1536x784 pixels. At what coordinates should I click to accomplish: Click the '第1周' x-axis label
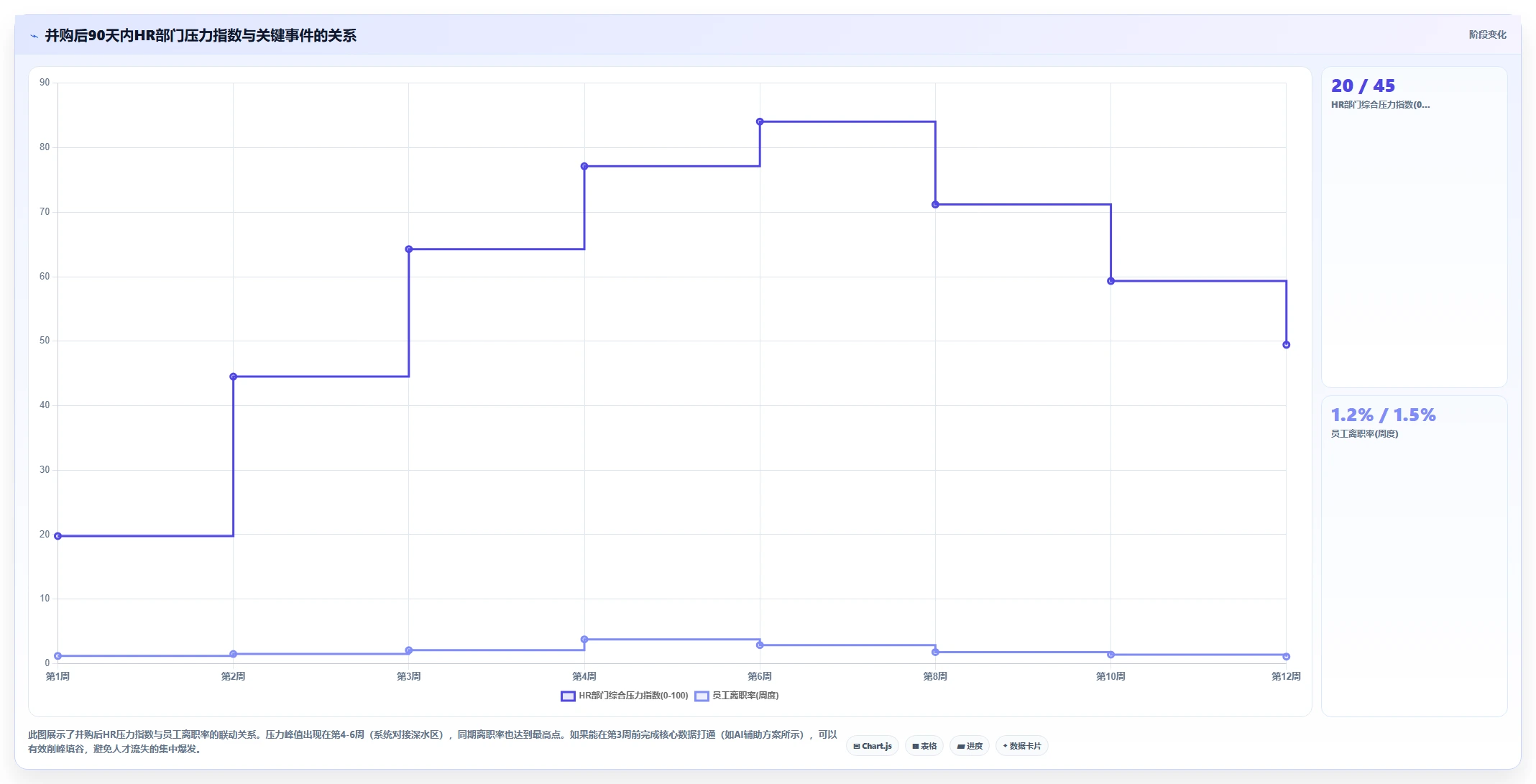coord(58,676)
